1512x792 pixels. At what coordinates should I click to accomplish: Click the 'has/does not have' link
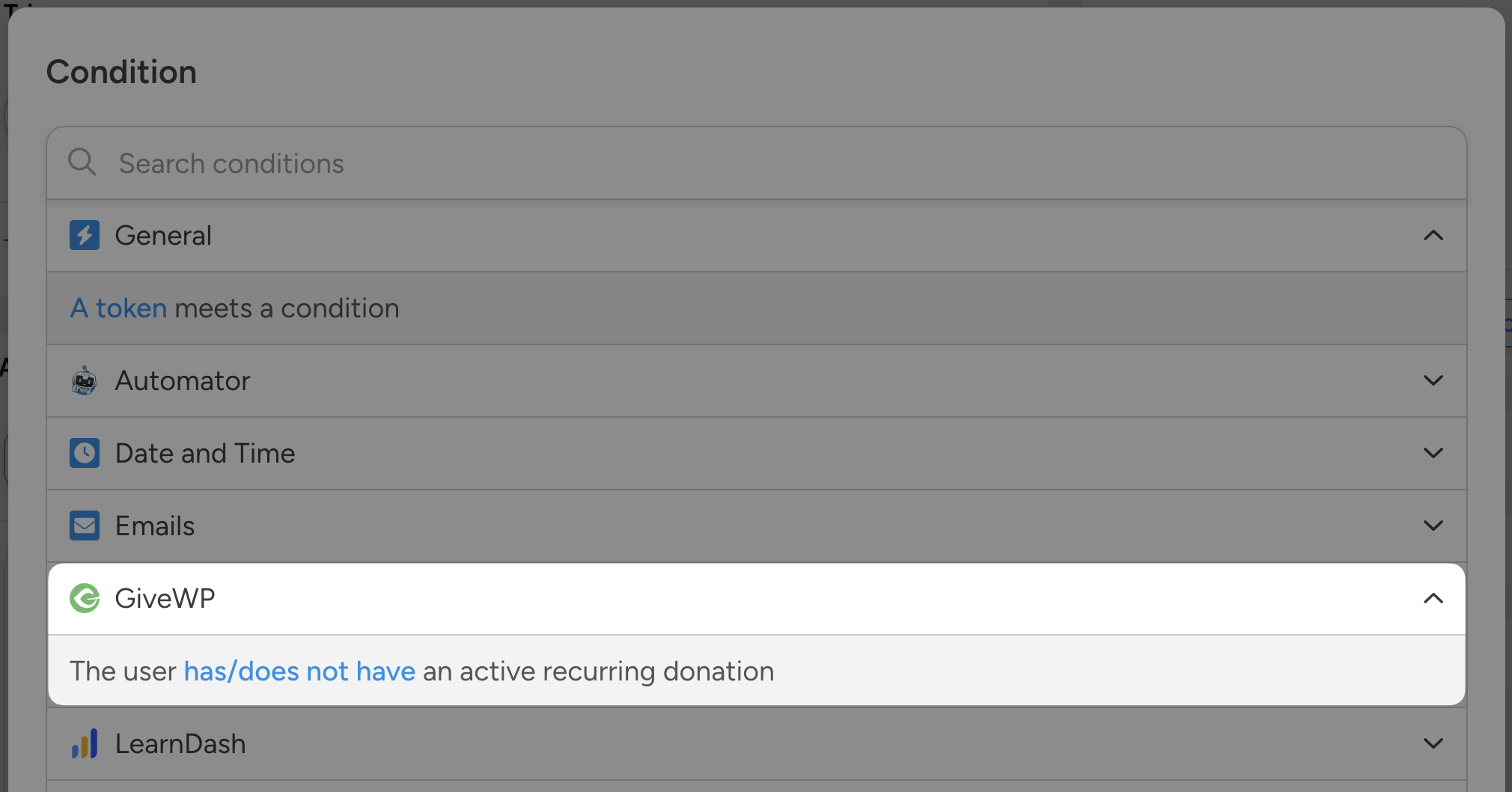[x=299, y=671]
